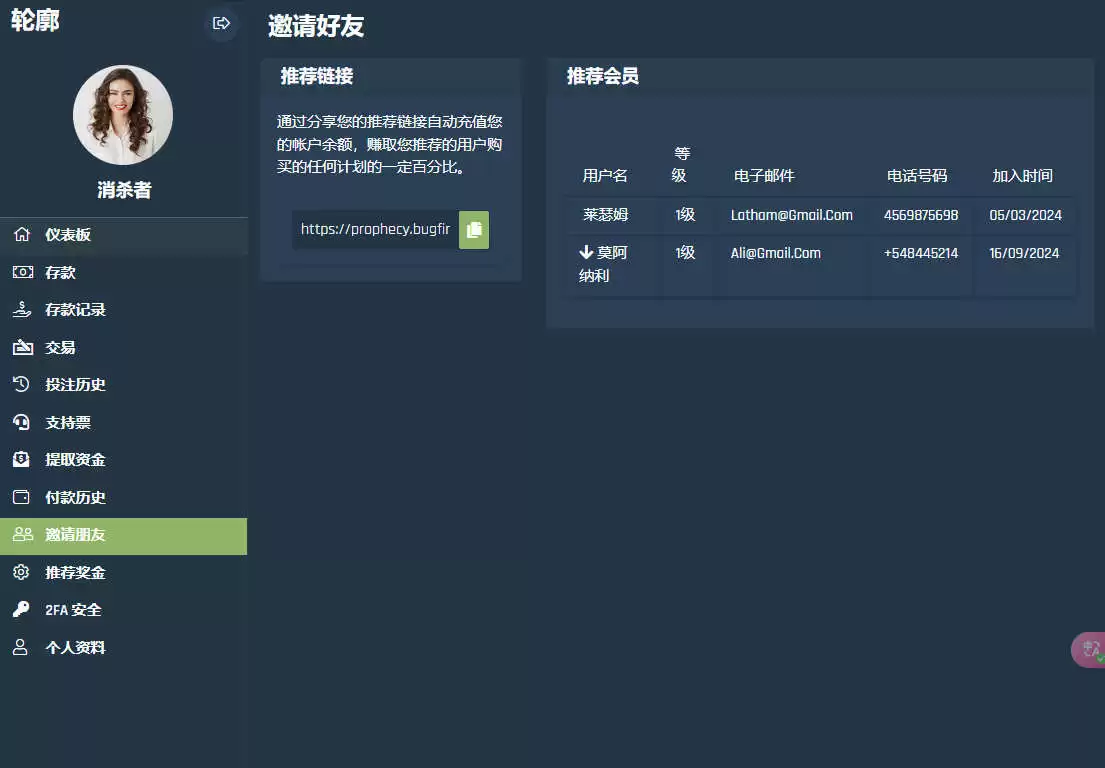
Task: Select the active 邀请朋友 menu item
Action: click(x=75, y=535)
